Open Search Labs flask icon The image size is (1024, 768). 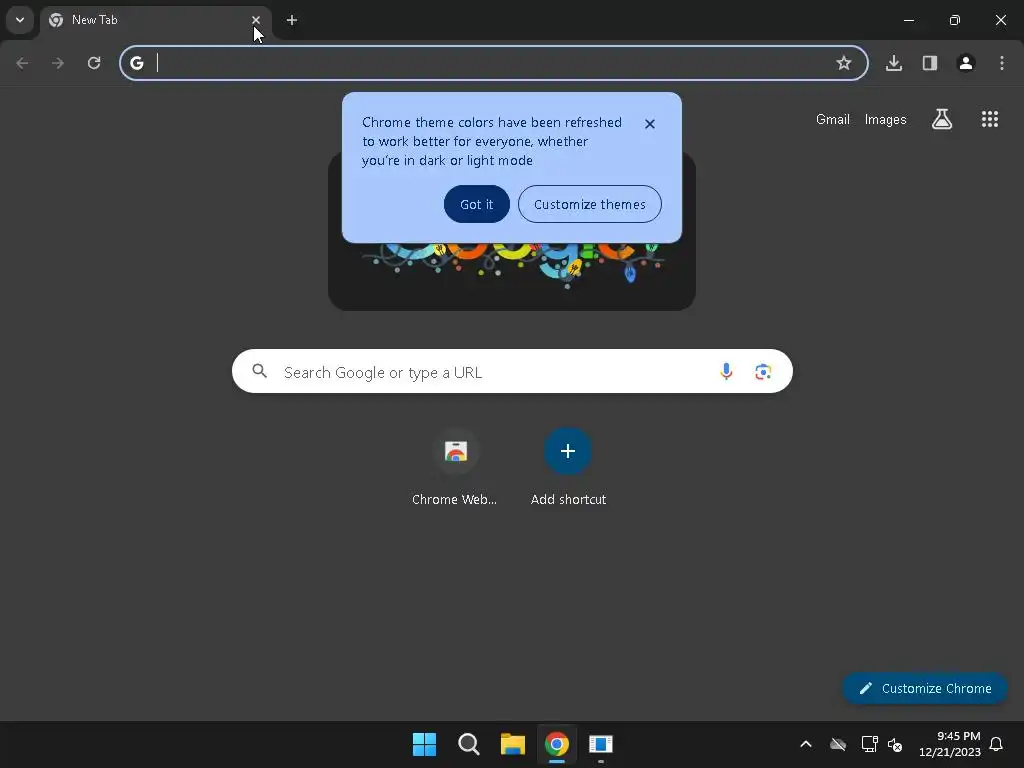coord(942,119)
